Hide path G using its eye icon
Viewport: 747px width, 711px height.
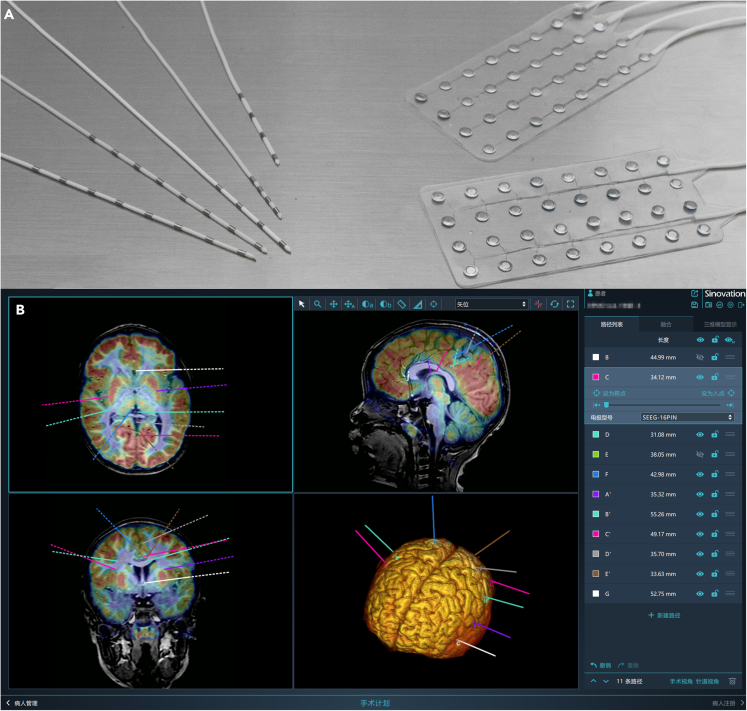tap(700, 591)
